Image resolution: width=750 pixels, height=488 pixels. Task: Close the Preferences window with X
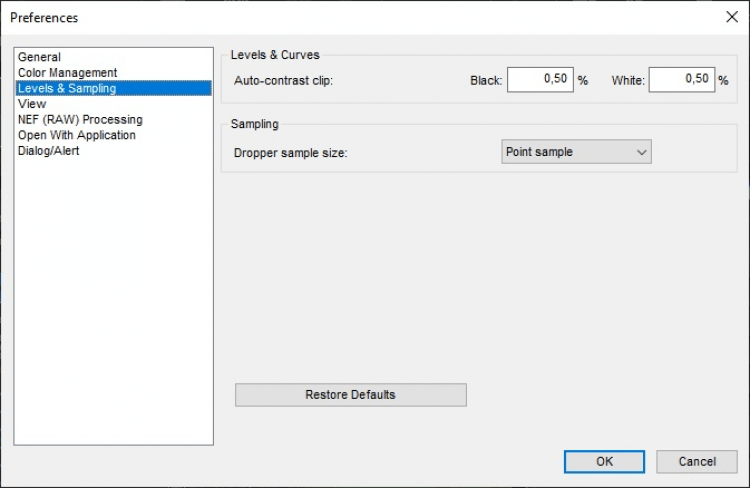coord(730,17)
